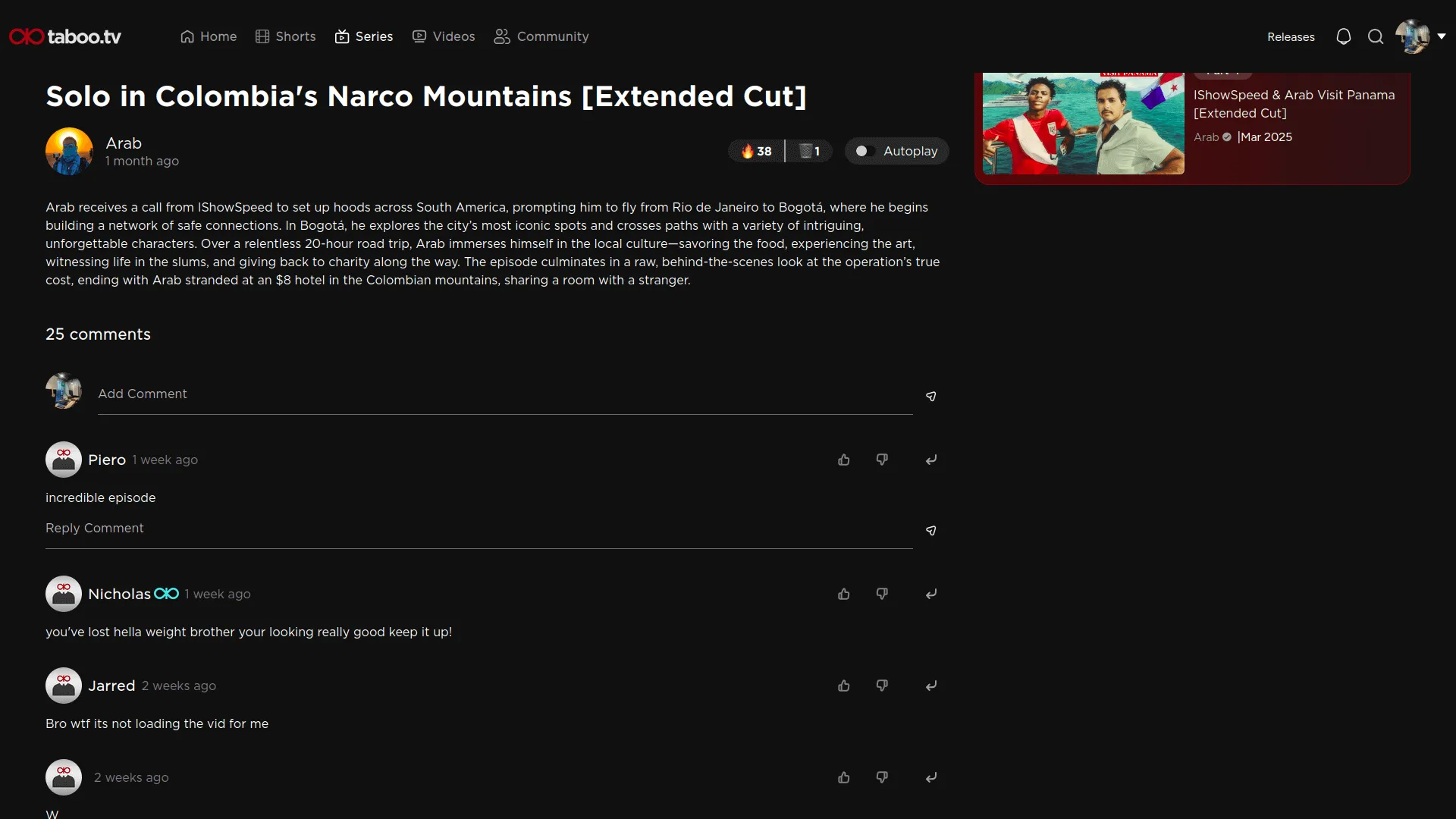Submit new comment with send icon
The height and width of the screenshot is (819, 1456).
coord(930,397)
